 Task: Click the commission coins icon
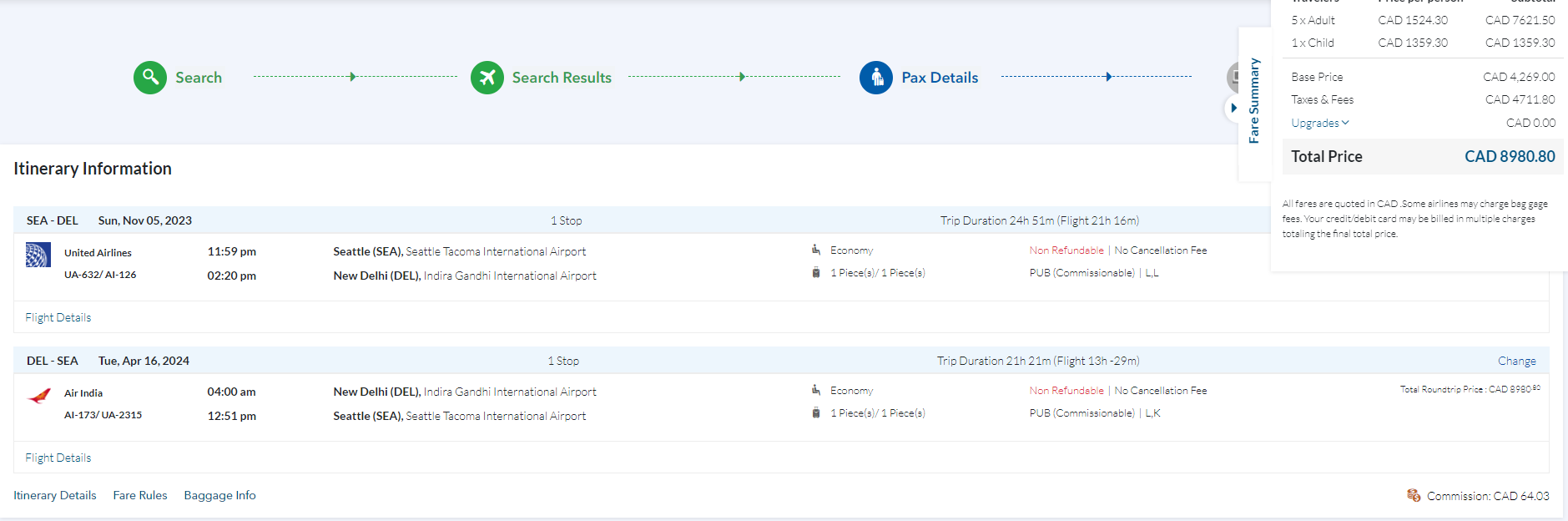click(x=1414, y=495)
